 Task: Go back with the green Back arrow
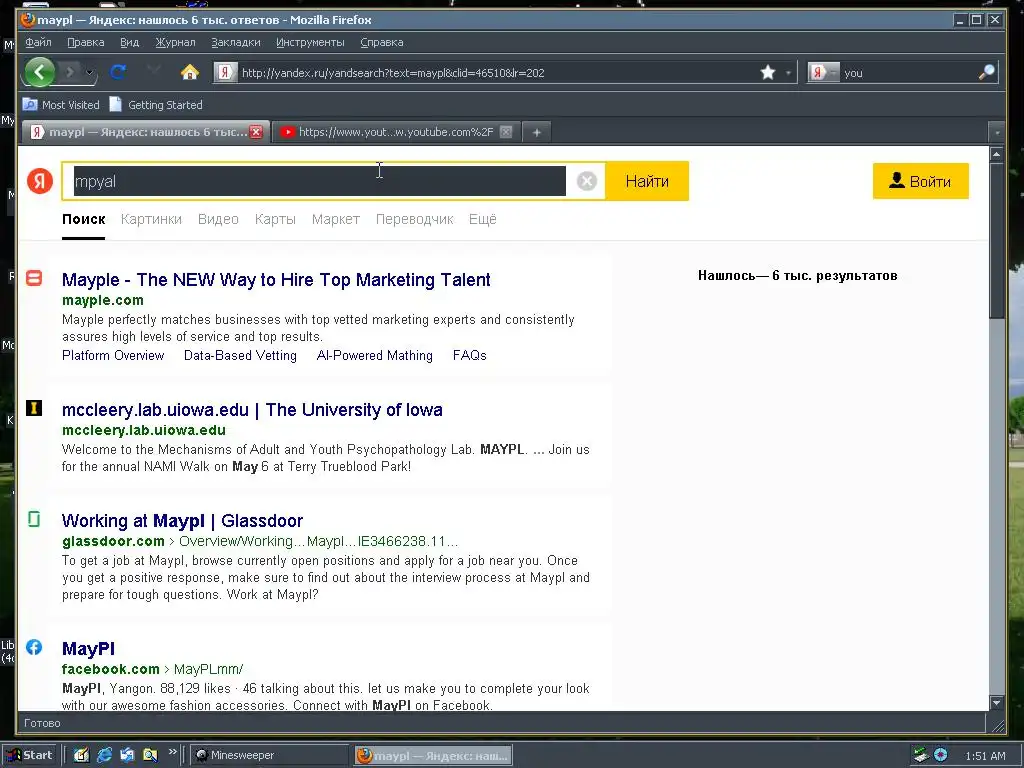39,72
